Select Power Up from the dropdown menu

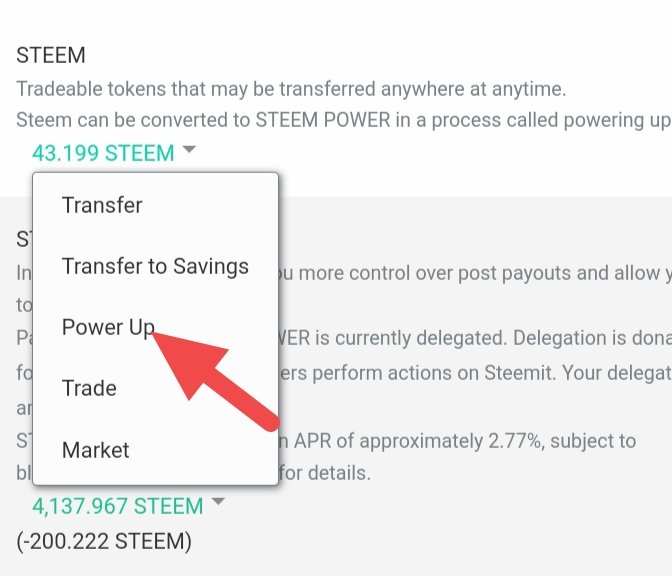tap(108, 328)
